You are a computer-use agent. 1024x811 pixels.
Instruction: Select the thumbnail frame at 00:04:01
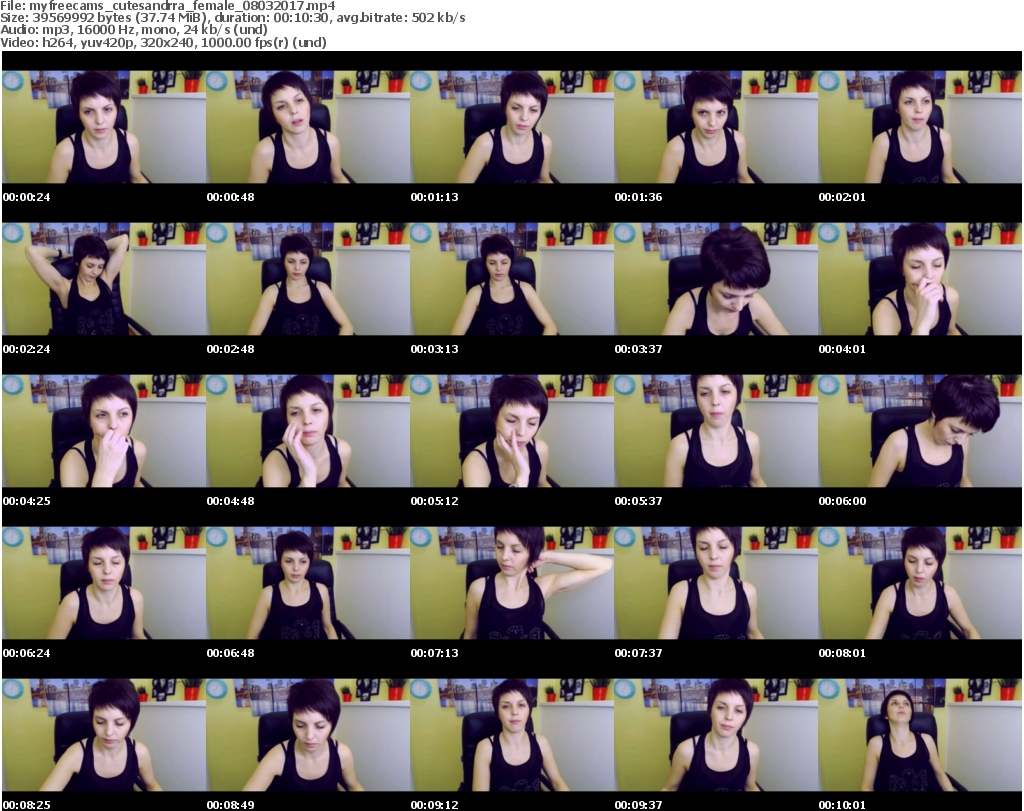(920, 279)
